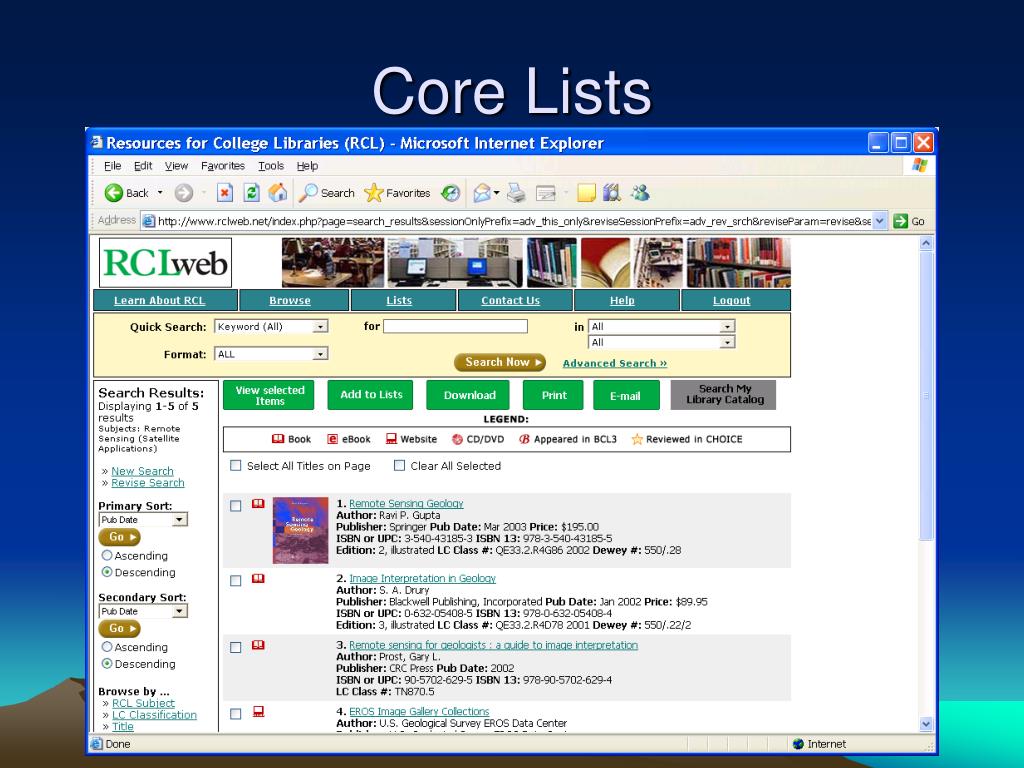Viewport: 1024px width, 768px height.
Task: Click the Internet zone globe in the status bar
Action: (798, 744)
